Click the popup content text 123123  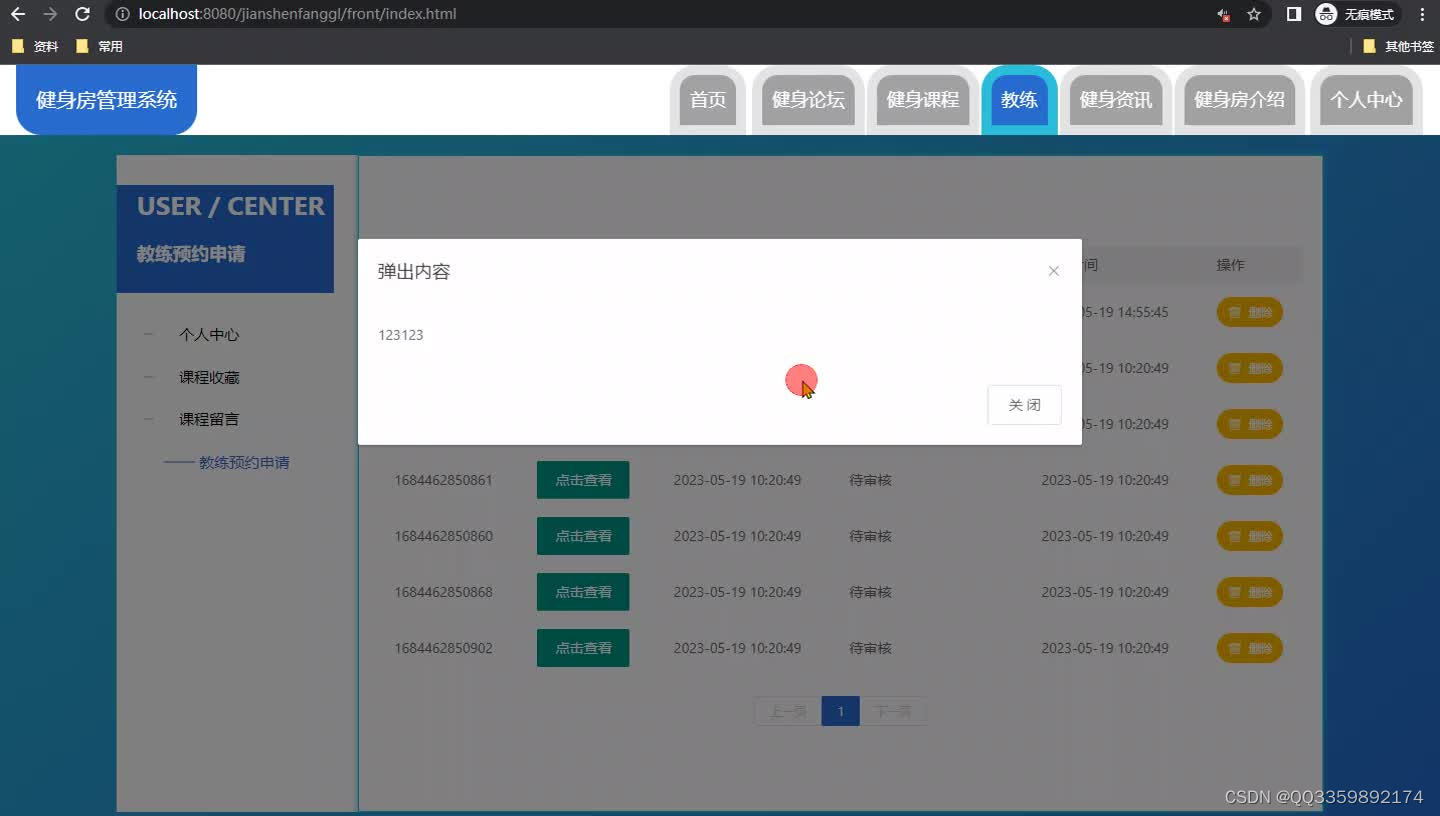point(401,335)
